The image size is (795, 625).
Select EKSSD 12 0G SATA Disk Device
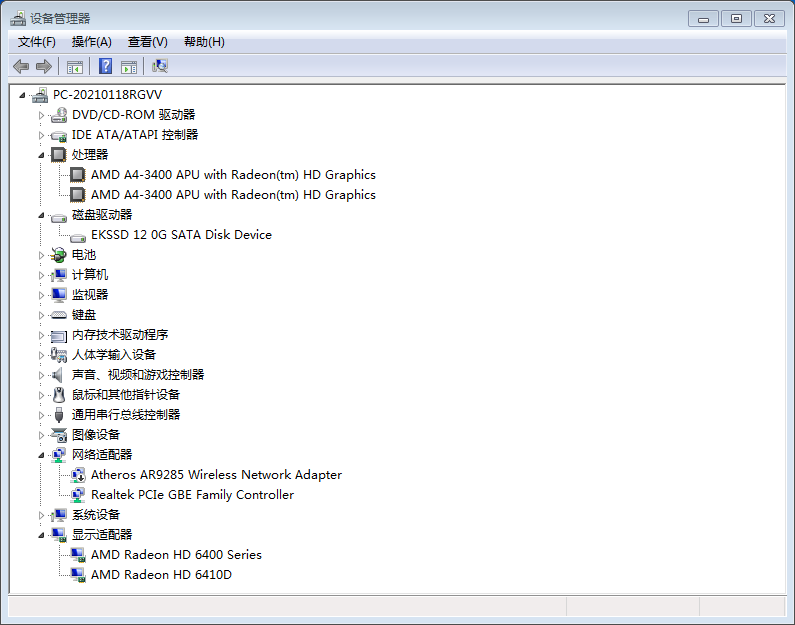coord(182,235)
